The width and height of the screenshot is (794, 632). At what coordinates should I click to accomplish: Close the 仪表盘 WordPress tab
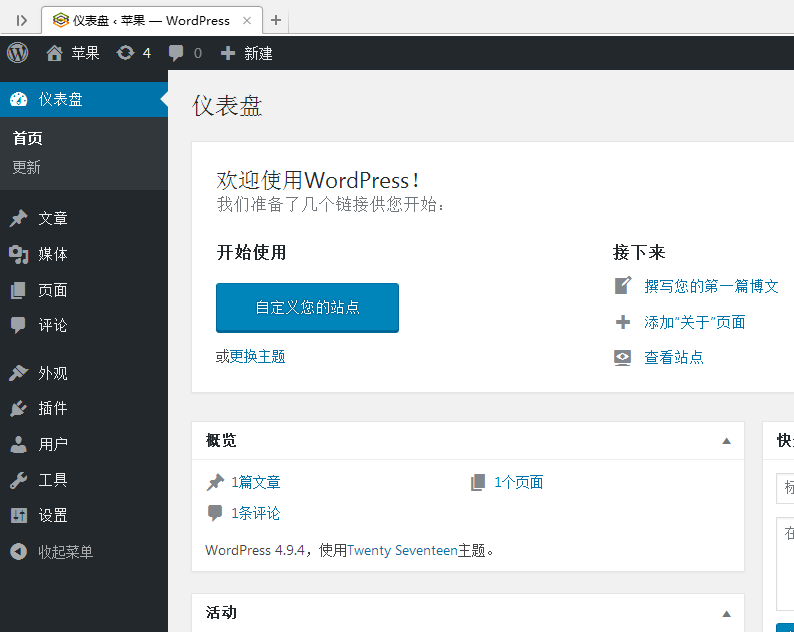[x=247, y=20]
